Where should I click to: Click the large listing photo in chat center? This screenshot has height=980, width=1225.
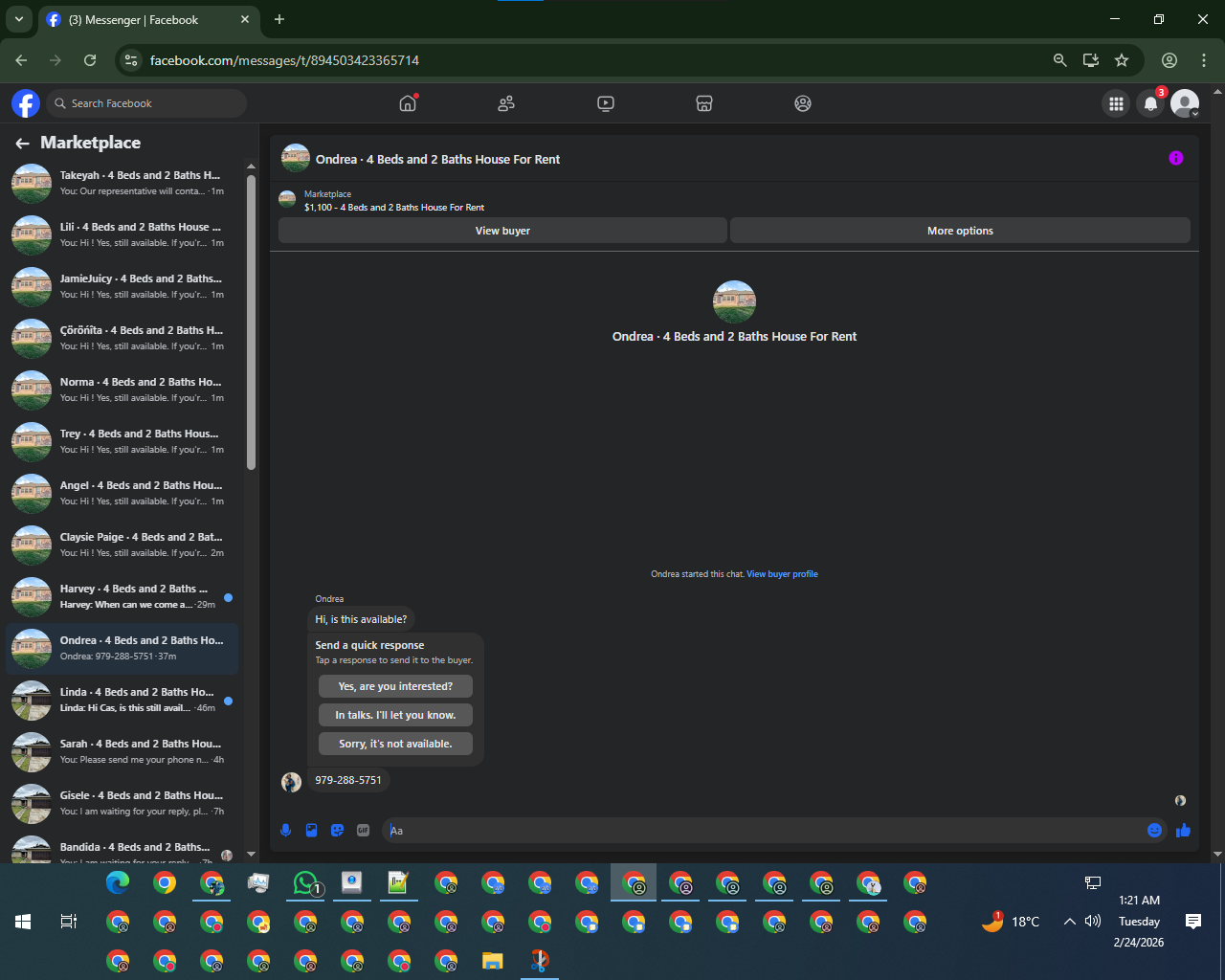pos(734,301)
